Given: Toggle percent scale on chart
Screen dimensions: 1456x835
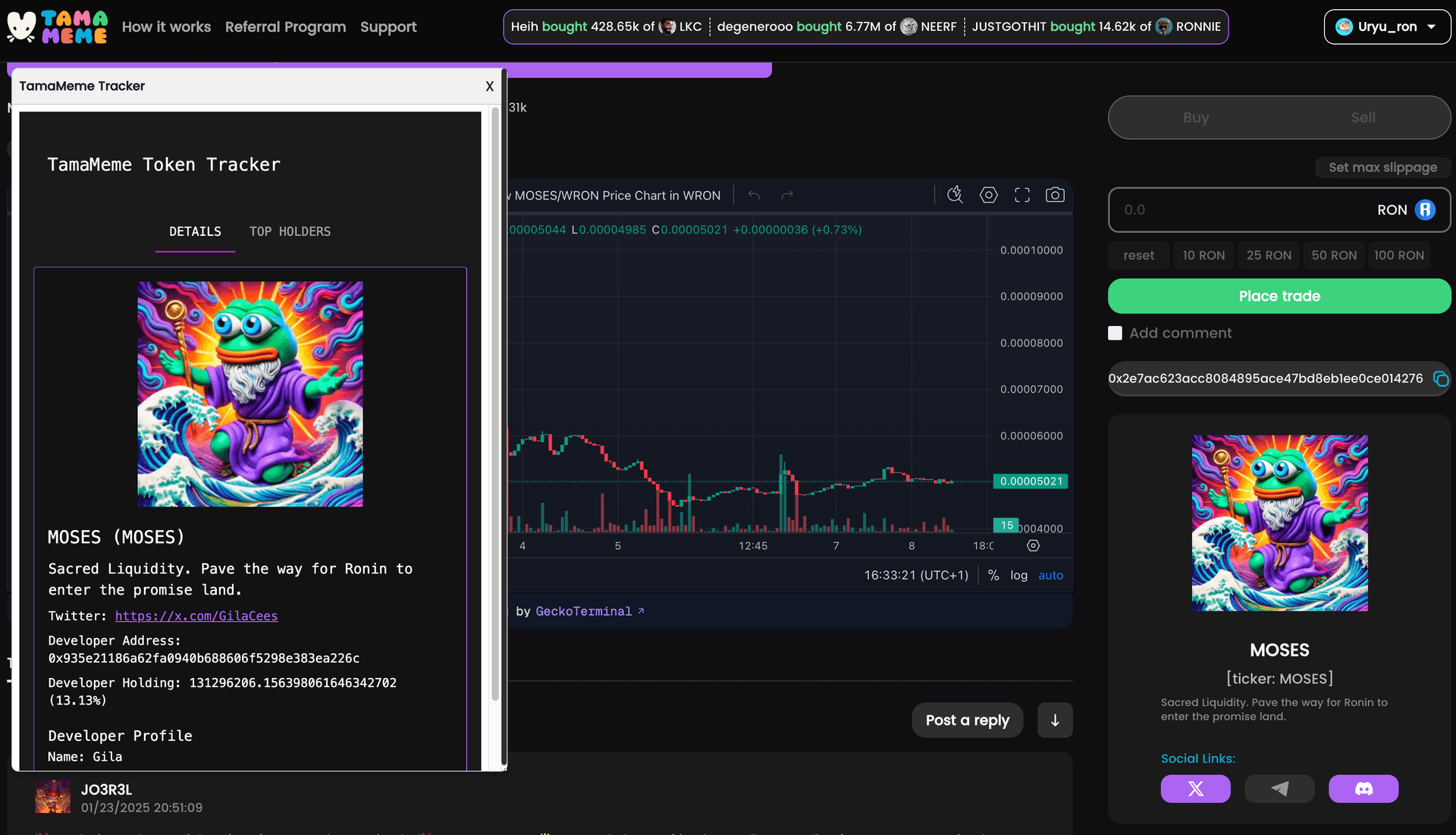Looking at the screenshot, I should (x=993, y=576).
